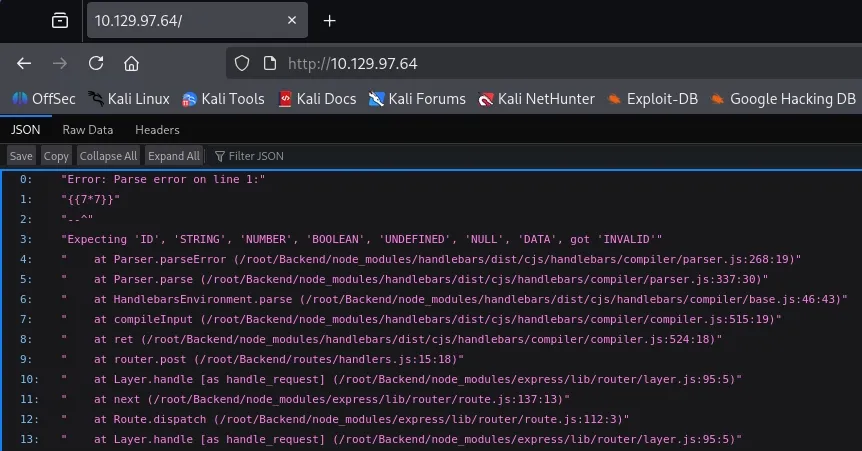Switch to the Headers tab
This screenshot has width=862, height=451.
(x=157, y=130)
